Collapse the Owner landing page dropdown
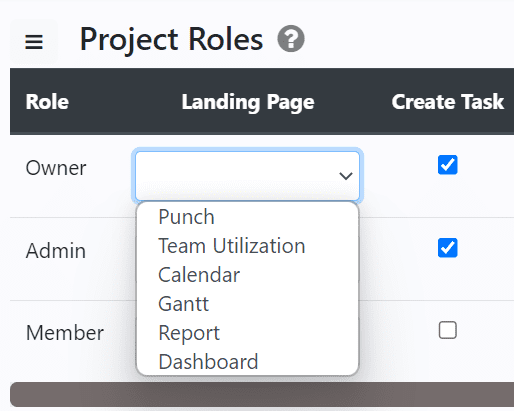Viewport: 514px width, 411px height. pos(247,176)
